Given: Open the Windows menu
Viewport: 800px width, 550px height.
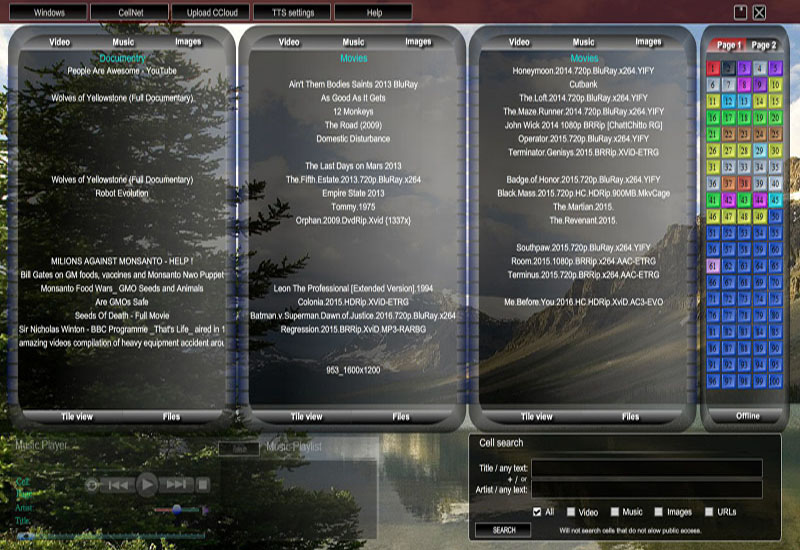Looking at the screenshot, I should 48,13.
